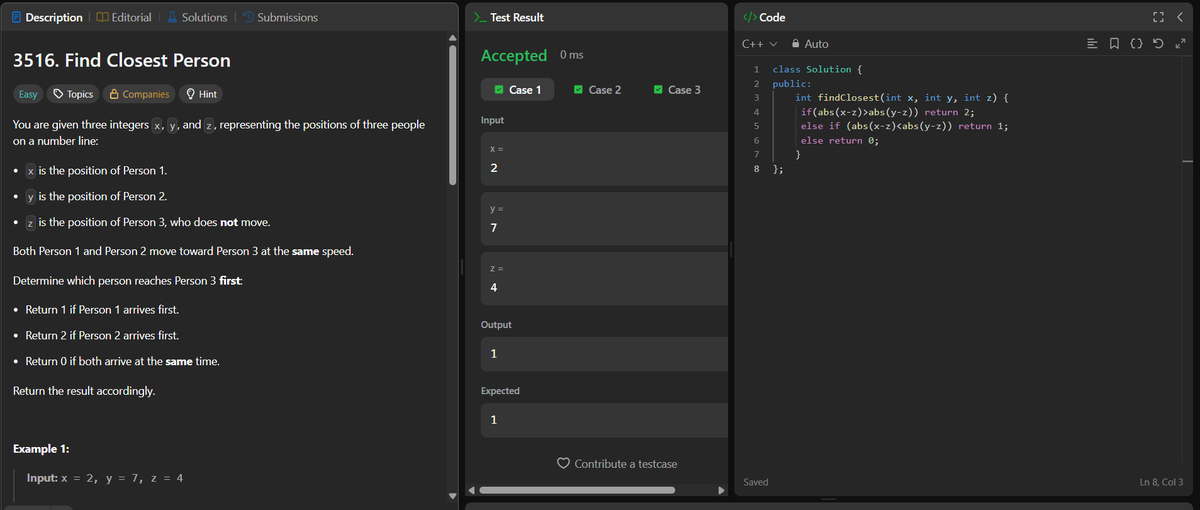Click the 'Ln 8, Col 3' status text
This screenshot has height=510, width=1200.
[x=1161, y=482]
